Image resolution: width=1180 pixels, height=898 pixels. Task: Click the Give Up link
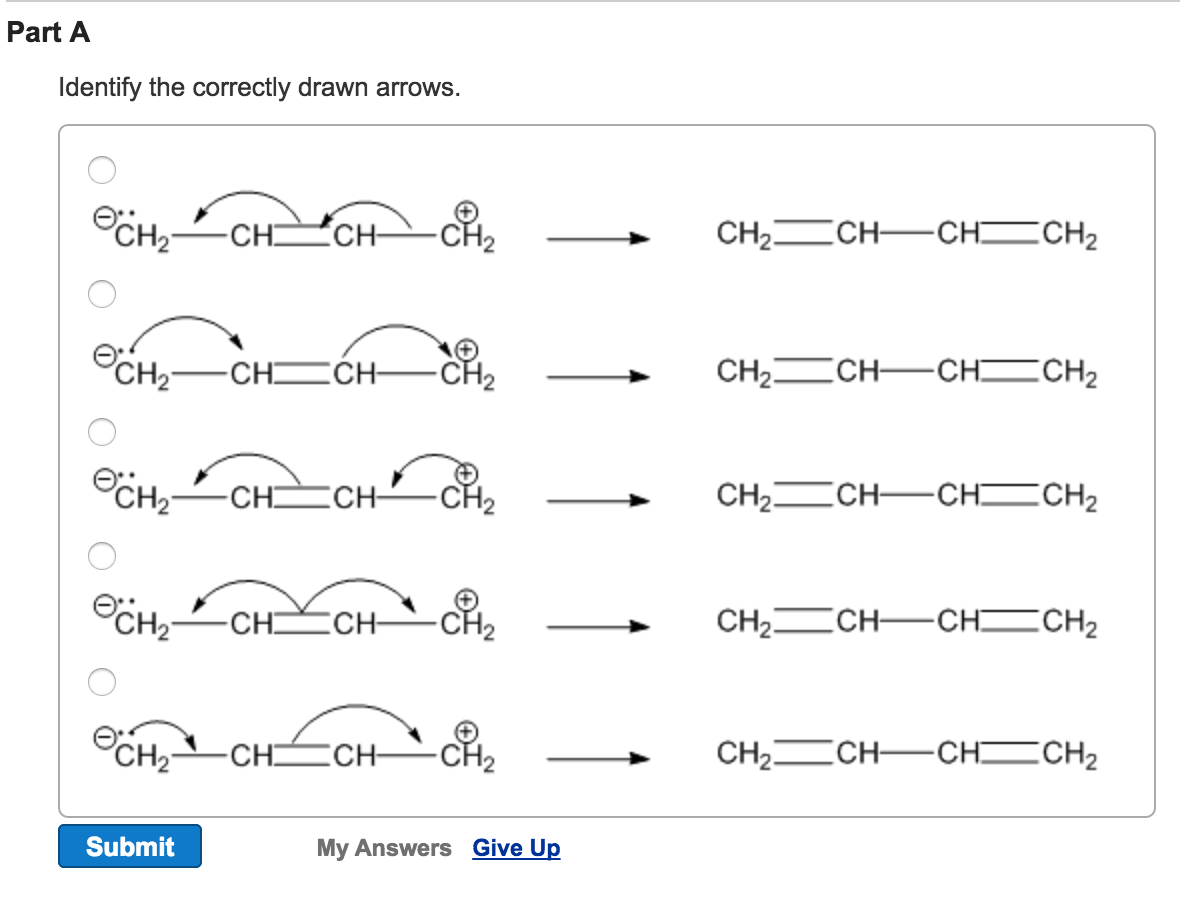516,848
